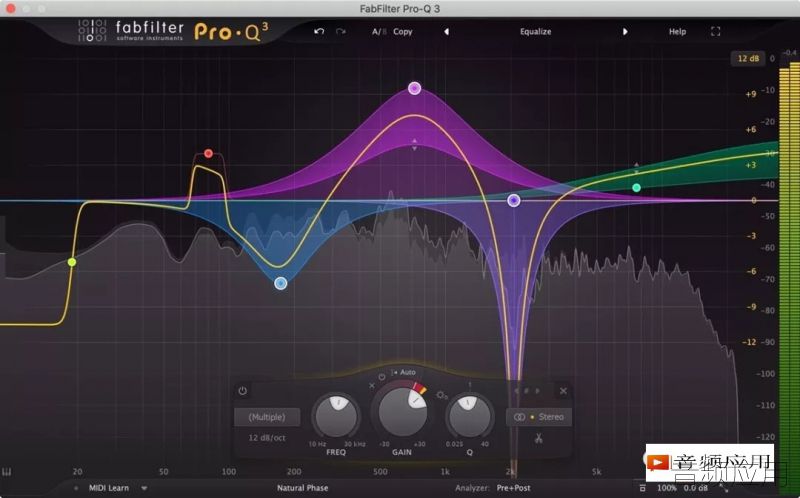Select the blue cut band node
This screenshot has width=800, height=498.
[x=281, y=283]
